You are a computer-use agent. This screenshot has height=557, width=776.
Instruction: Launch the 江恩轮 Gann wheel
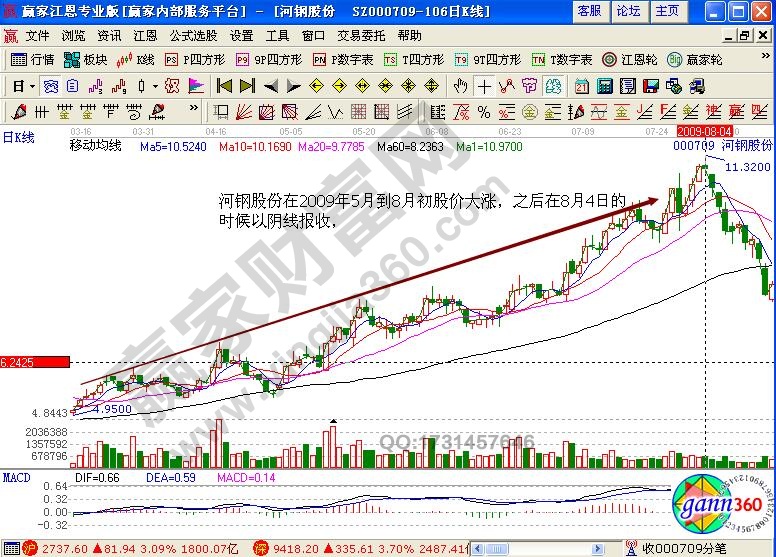point(630,60)
